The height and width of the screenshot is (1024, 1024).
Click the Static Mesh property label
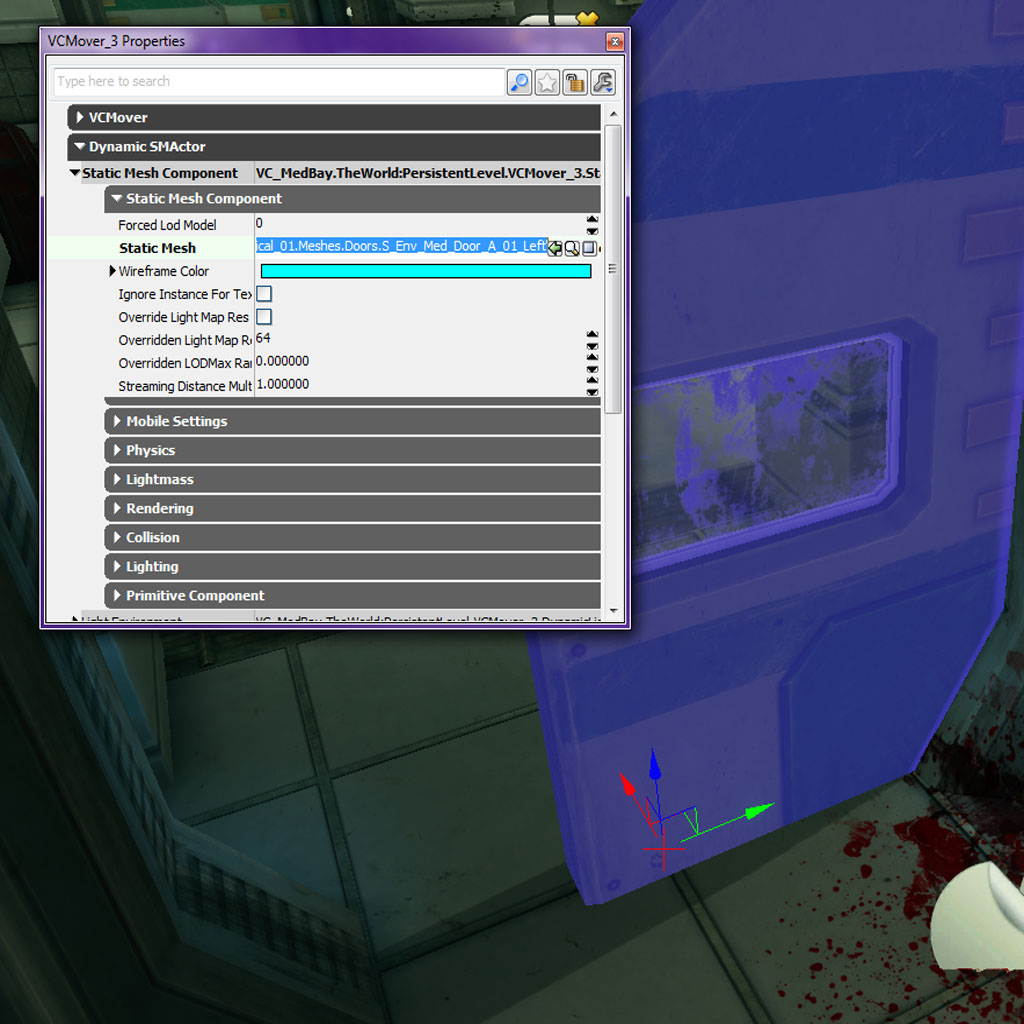click(157, 248)
